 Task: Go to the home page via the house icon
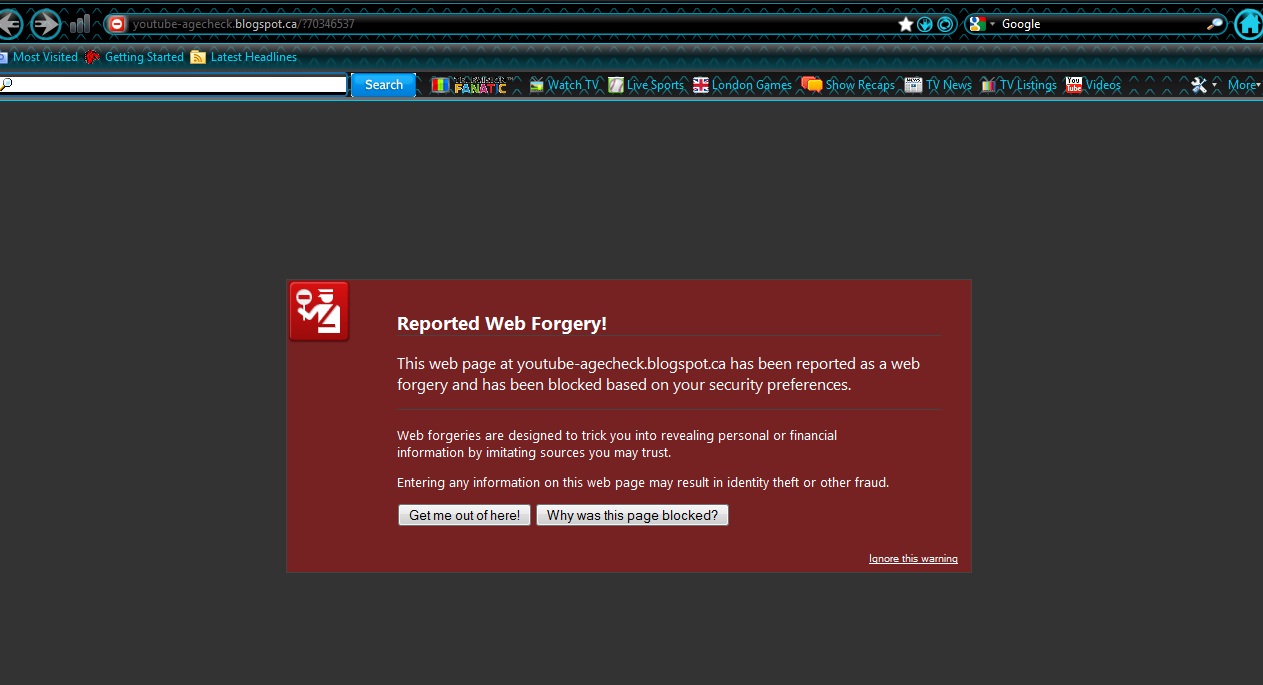click(x=1248, y=24)
